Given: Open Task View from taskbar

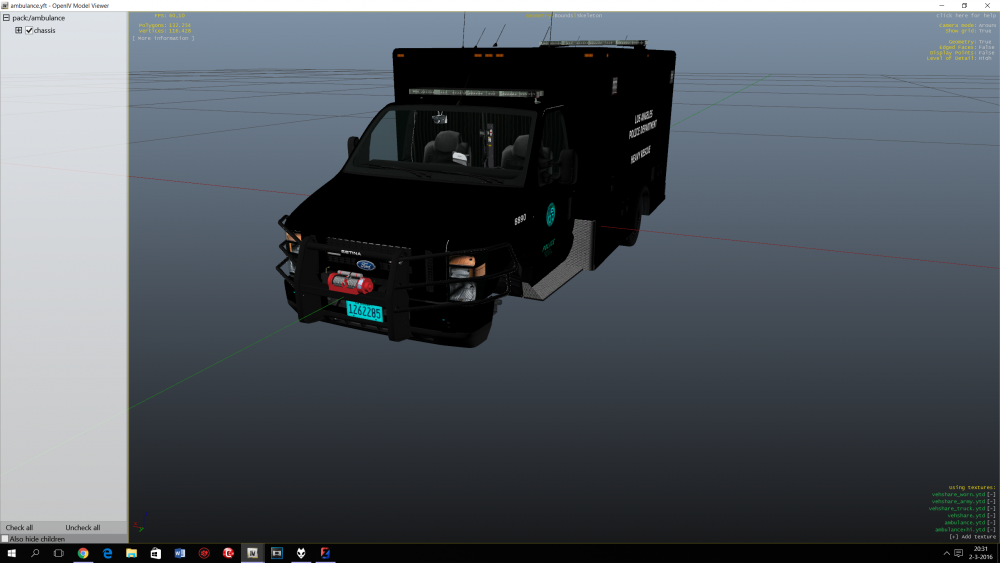Looking at the screenshot, I should click(x=59, y=553).
